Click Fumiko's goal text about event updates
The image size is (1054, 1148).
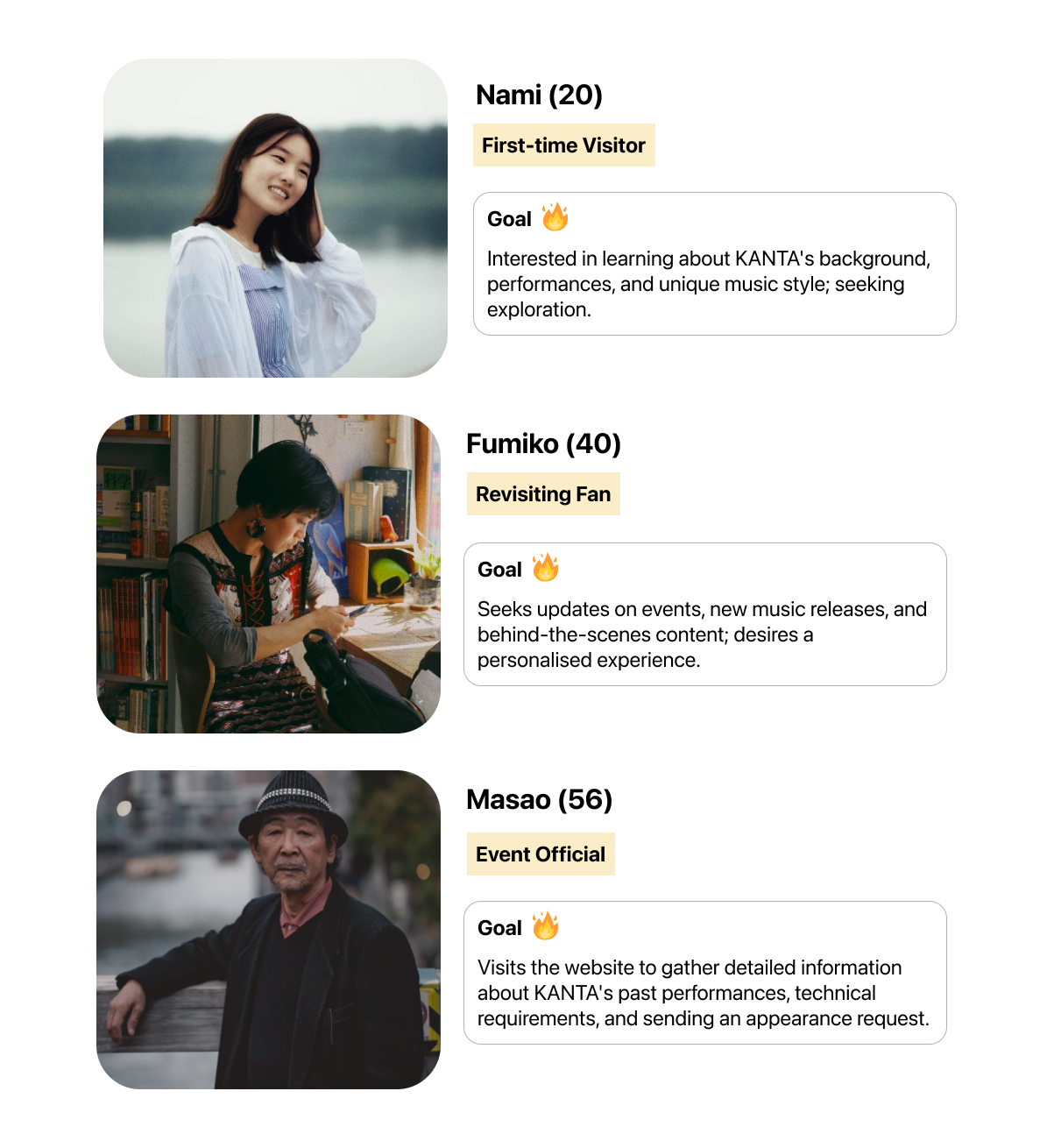[702, 634]
